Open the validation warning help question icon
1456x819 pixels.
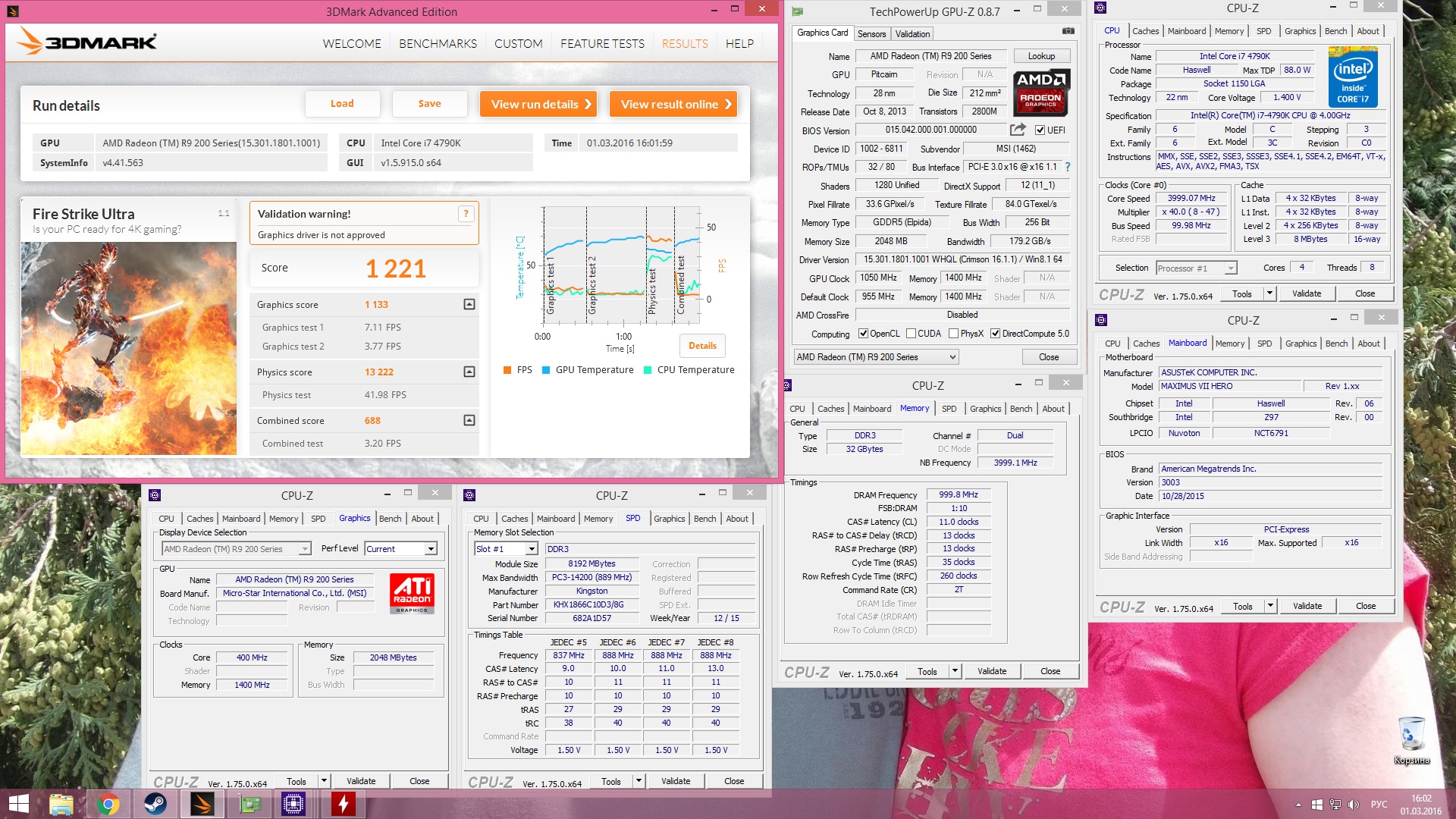tap(466, 214)
